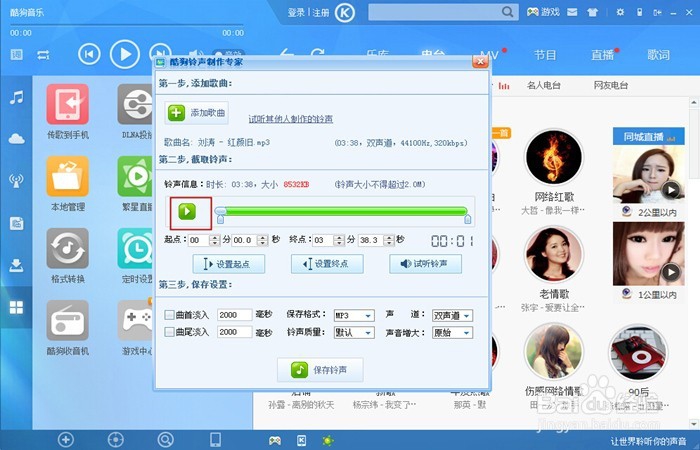Click the tools grid sidebar icon
This screenshot has width=700, height=450.
click(17, 307)
